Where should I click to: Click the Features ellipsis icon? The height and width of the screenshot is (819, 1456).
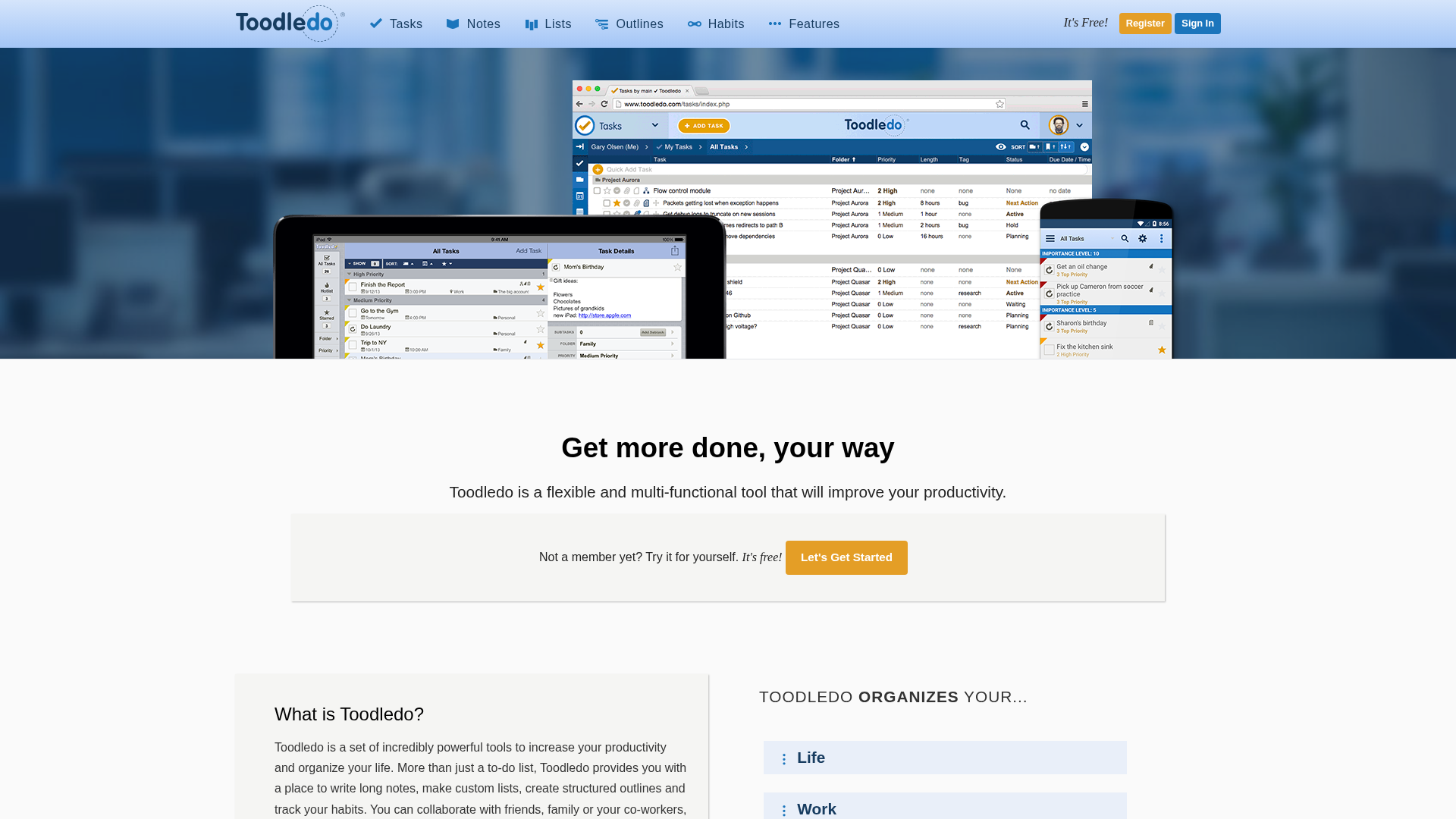(775, 24)
